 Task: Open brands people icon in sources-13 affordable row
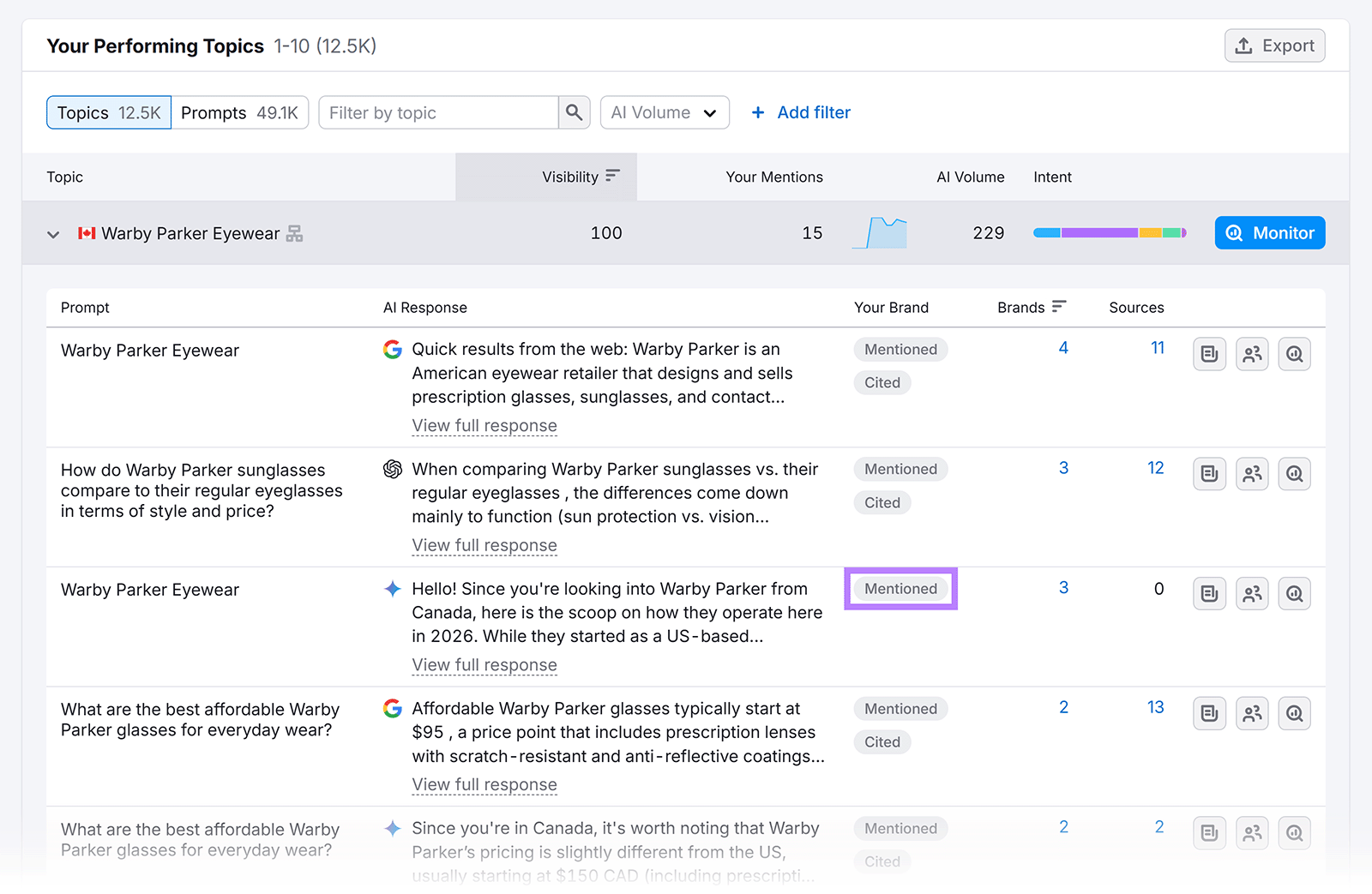point(1252,713)
